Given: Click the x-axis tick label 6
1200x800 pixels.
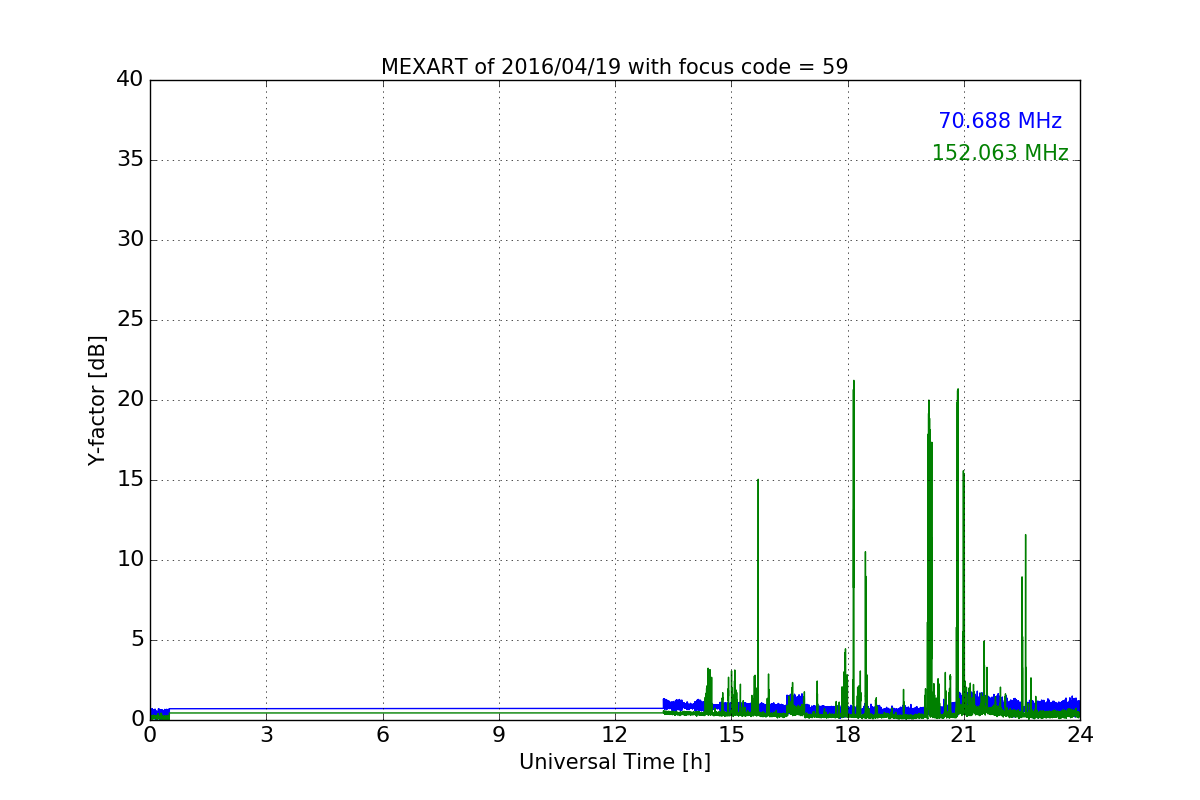Looking at the screenshot, I should 382,735.
